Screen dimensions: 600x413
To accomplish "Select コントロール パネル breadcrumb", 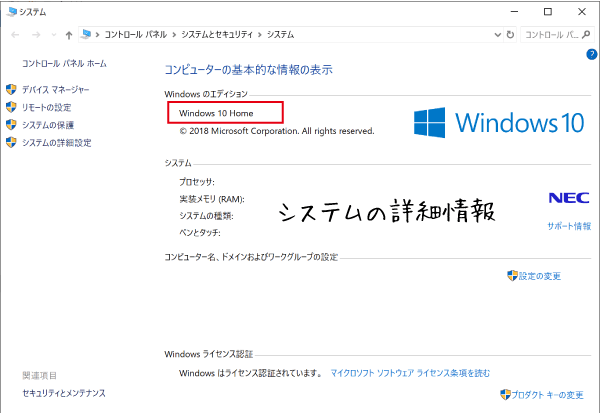I will [136, 35].
